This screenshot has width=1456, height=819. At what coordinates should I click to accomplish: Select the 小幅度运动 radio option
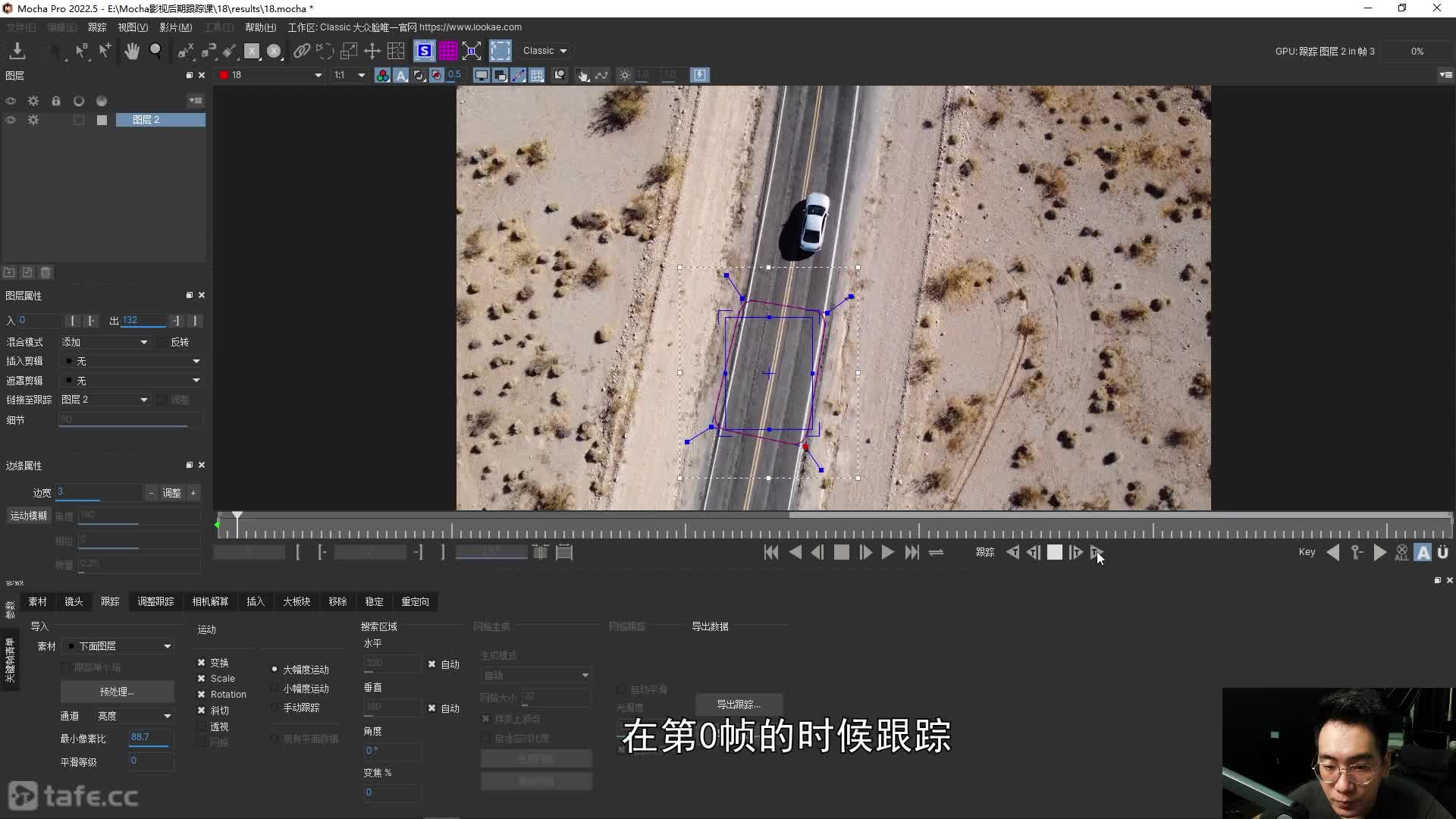coord(275,689)
